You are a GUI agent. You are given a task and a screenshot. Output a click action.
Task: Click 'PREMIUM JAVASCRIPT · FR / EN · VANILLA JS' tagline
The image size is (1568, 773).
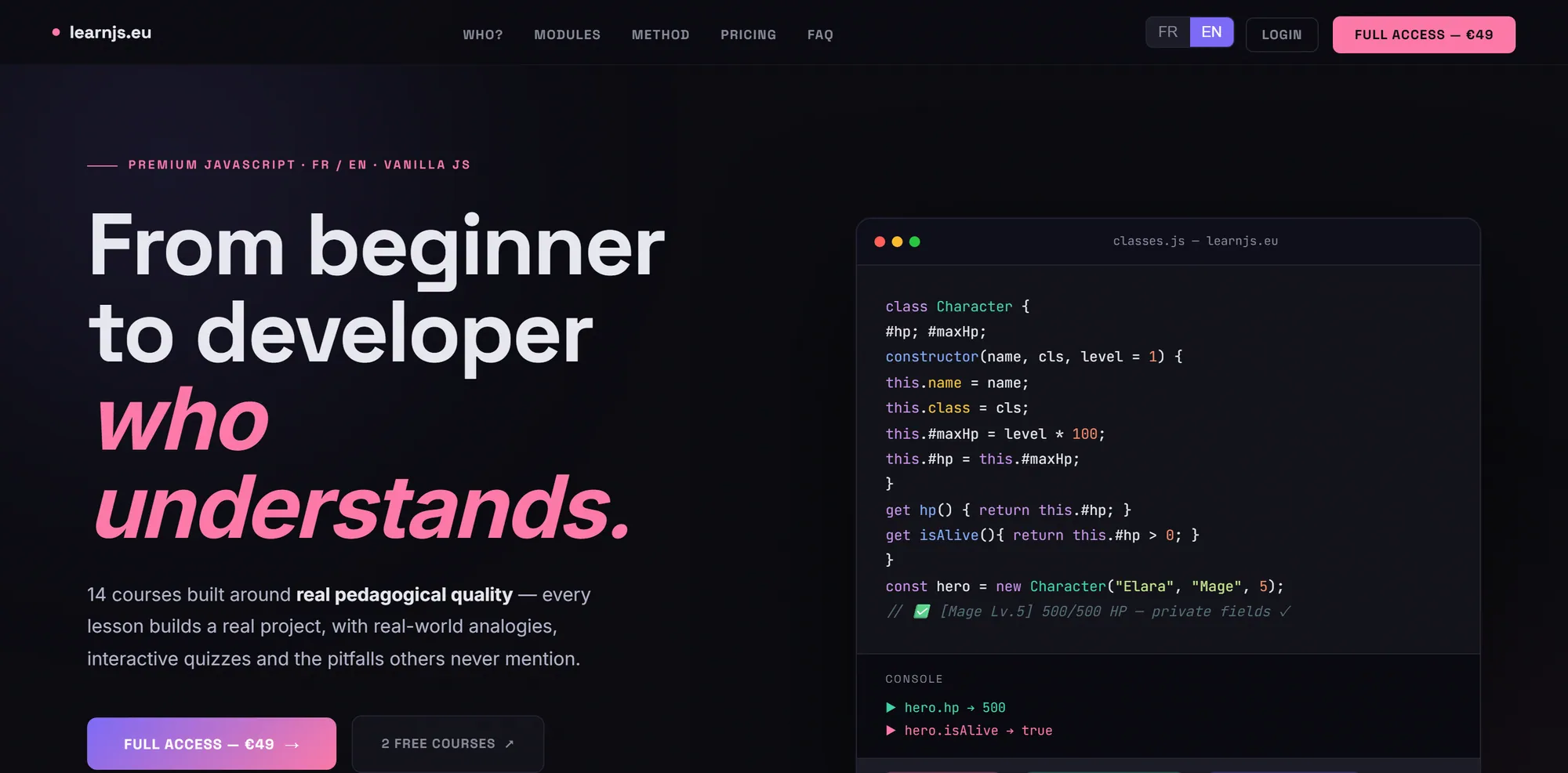pyautogui.click(x=299, y=165)
